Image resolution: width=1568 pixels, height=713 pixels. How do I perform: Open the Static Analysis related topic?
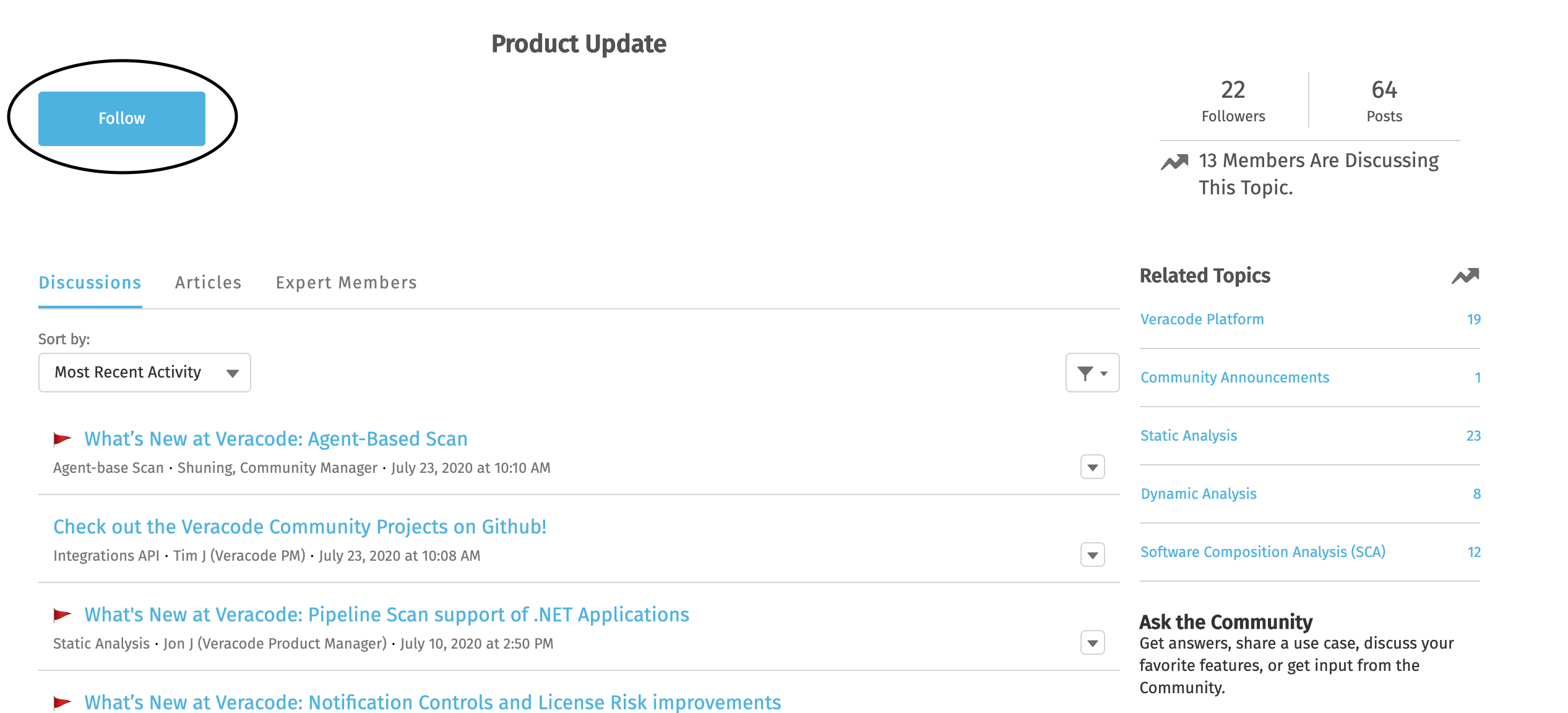1189,435
